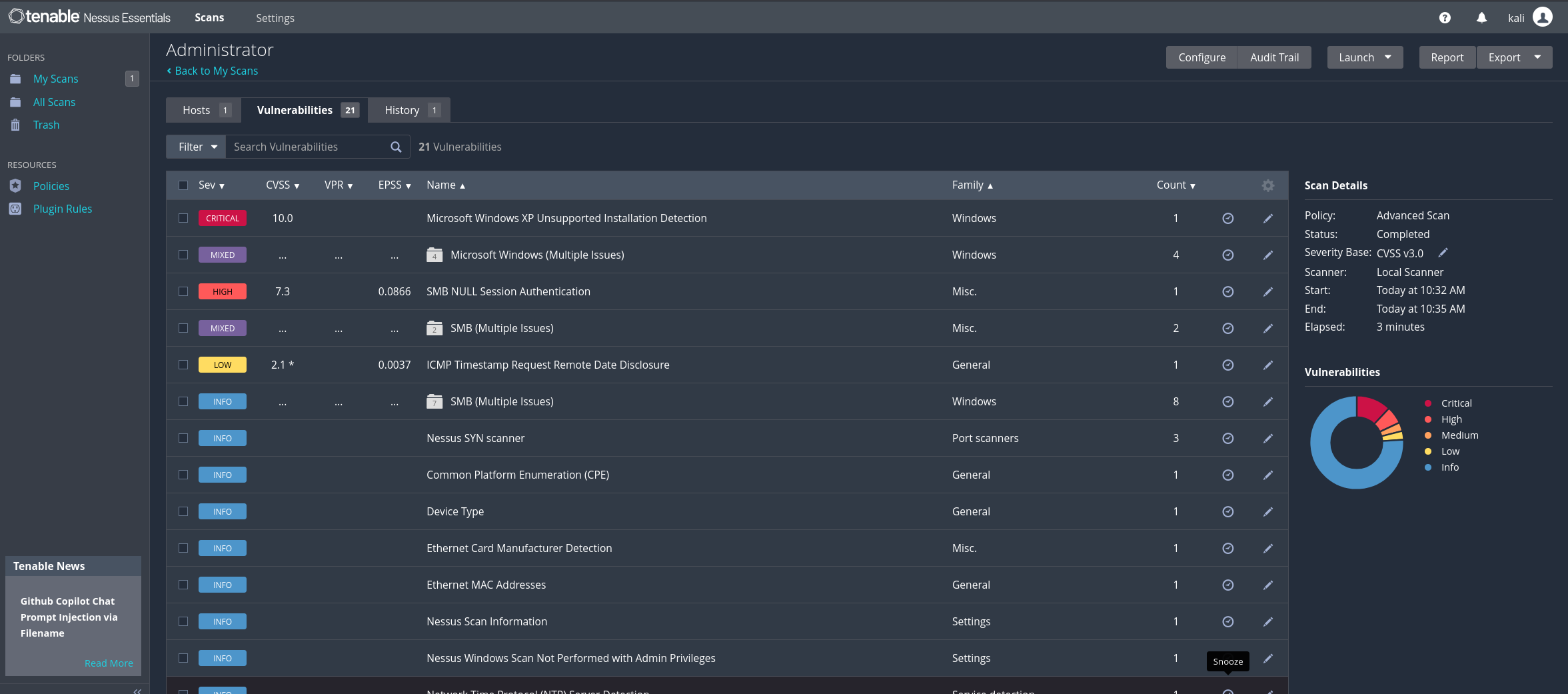Click the folder icon on Microsoft Windows (Multiple Issues)
Viewport: 1568px width, 694px height.
[434, 255]
